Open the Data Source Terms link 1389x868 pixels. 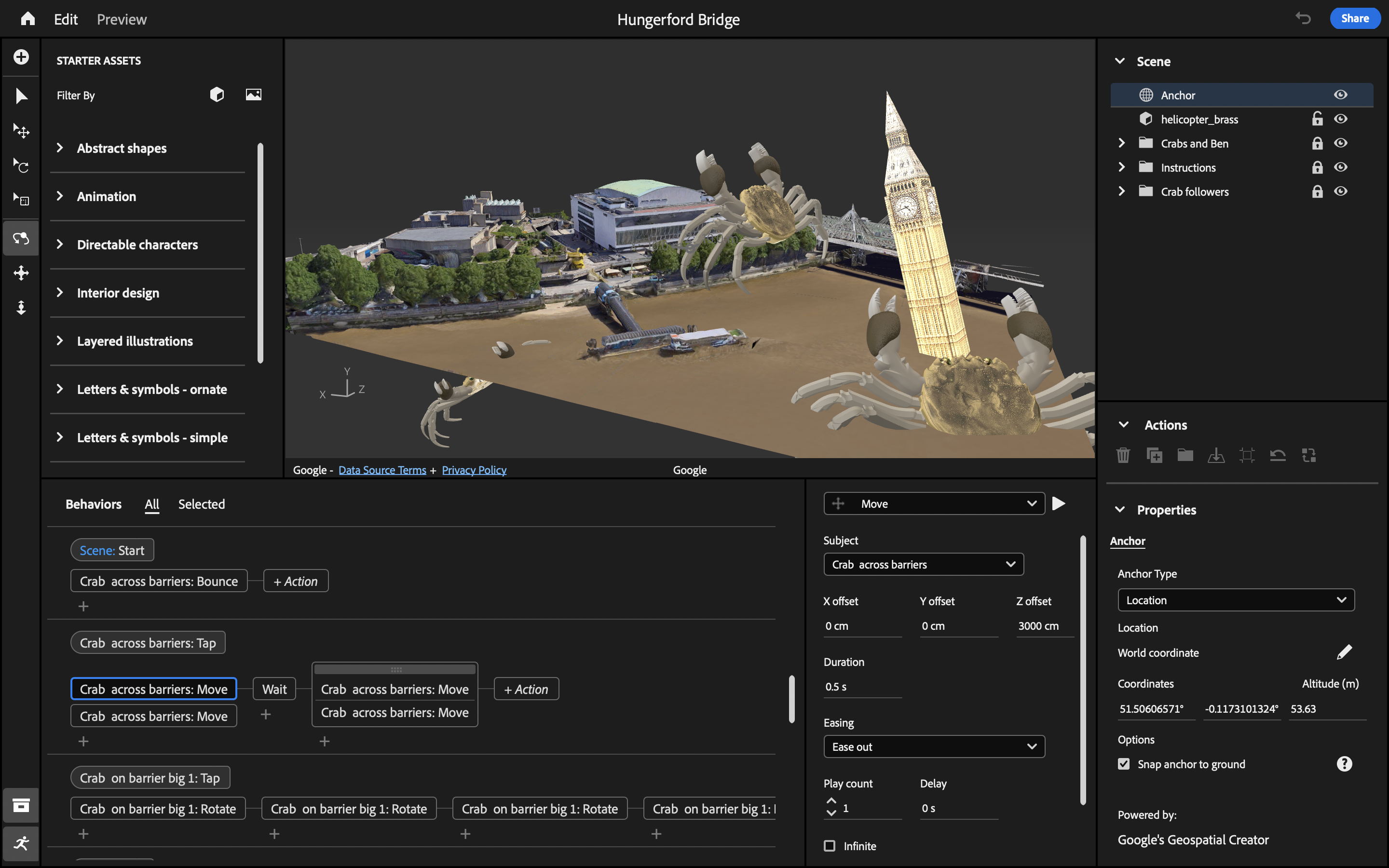[382, 470]
